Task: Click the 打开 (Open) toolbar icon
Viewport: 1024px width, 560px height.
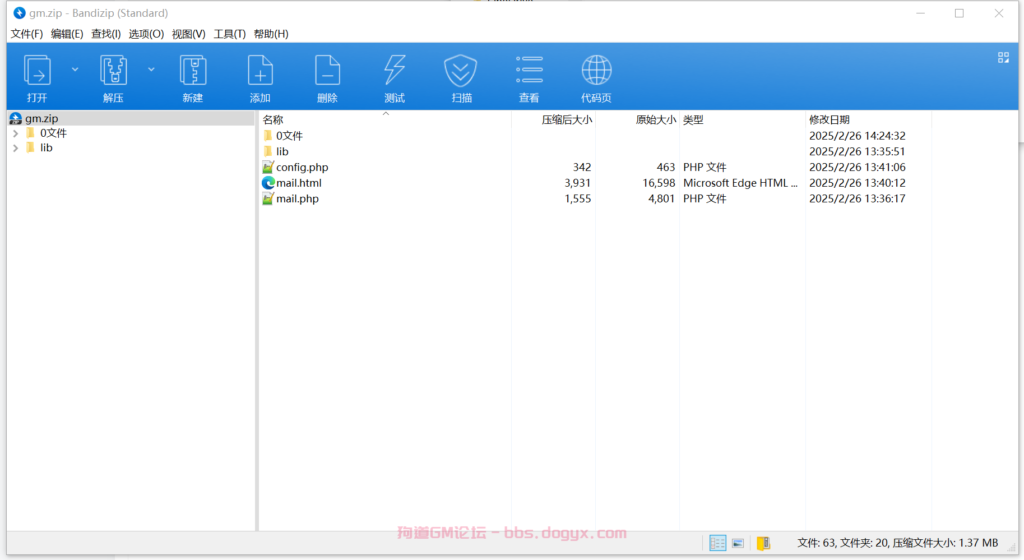Action: (37, 71)
